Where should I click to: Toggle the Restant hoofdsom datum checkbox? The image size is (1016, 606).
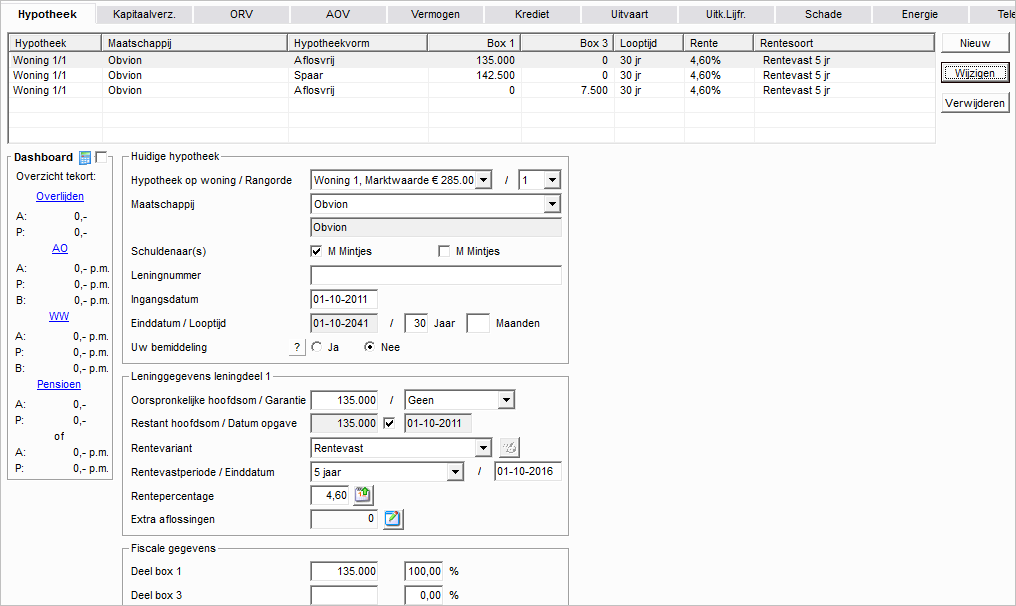pos(389,423)
